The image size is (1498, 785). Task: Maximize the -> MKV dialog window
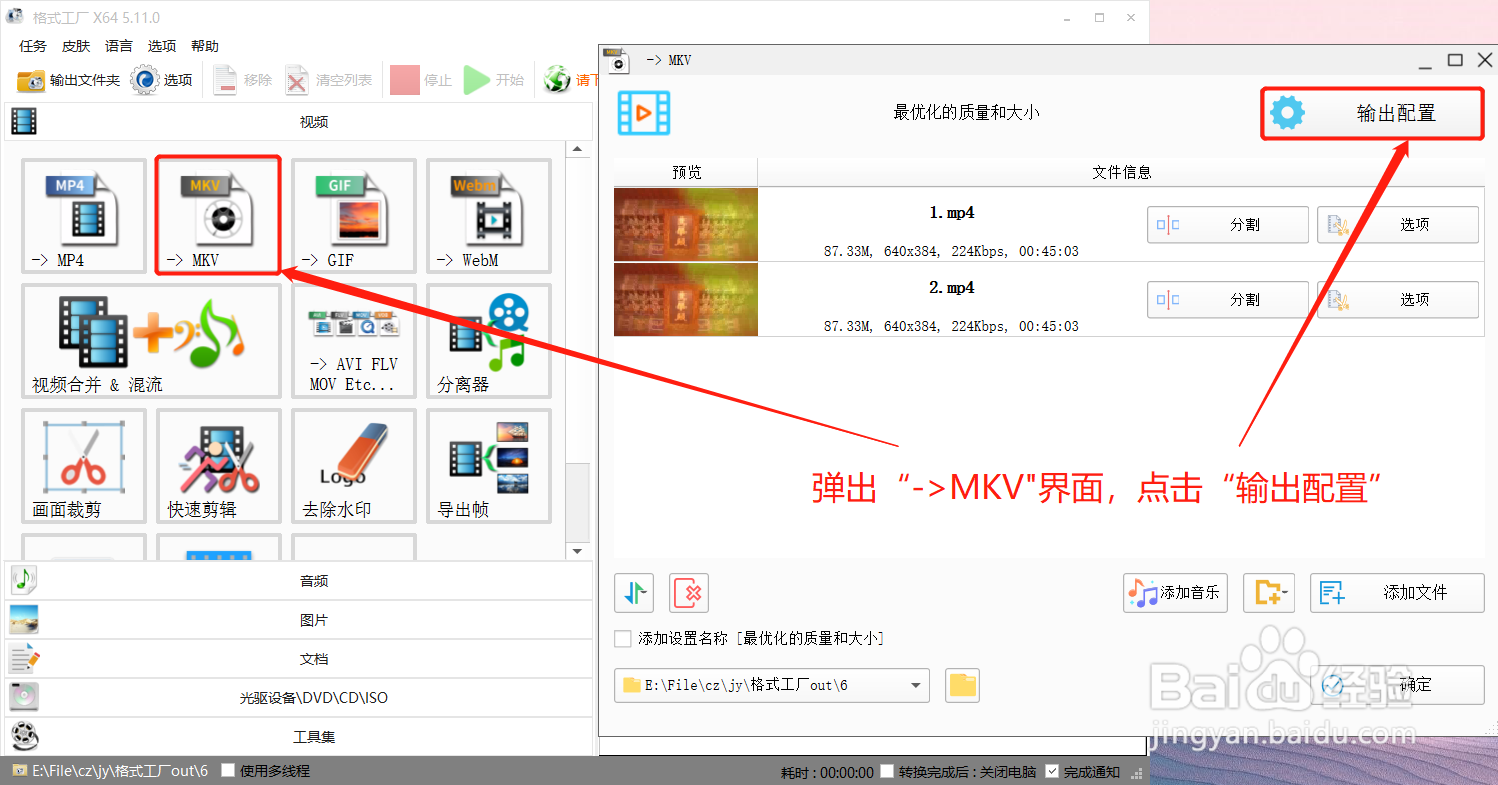click(1455, 60)
